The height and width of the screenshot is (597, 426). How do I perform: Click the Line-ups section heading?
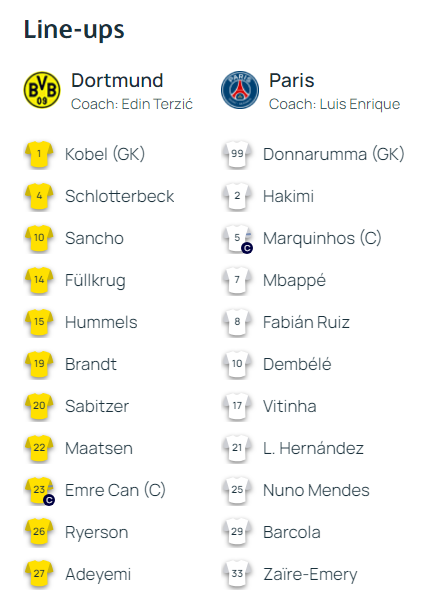74,30
